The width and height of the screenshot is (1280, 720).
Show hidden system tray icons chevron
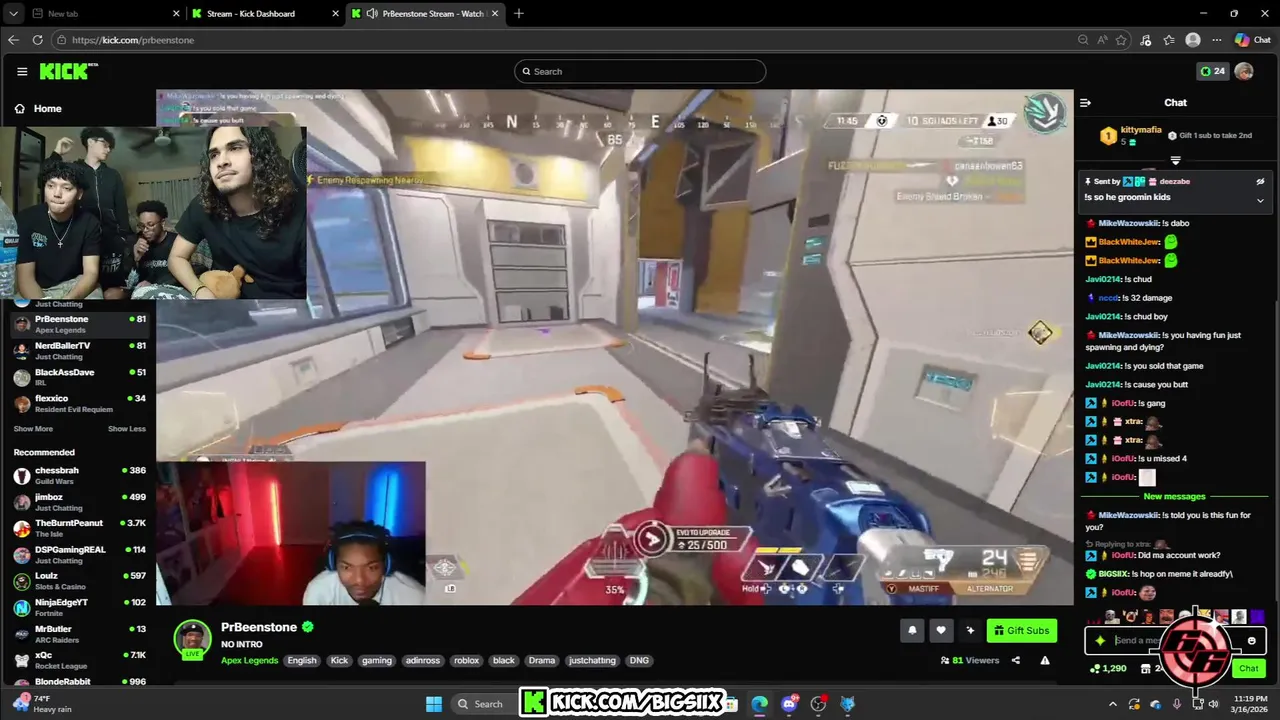[1112, 704]
